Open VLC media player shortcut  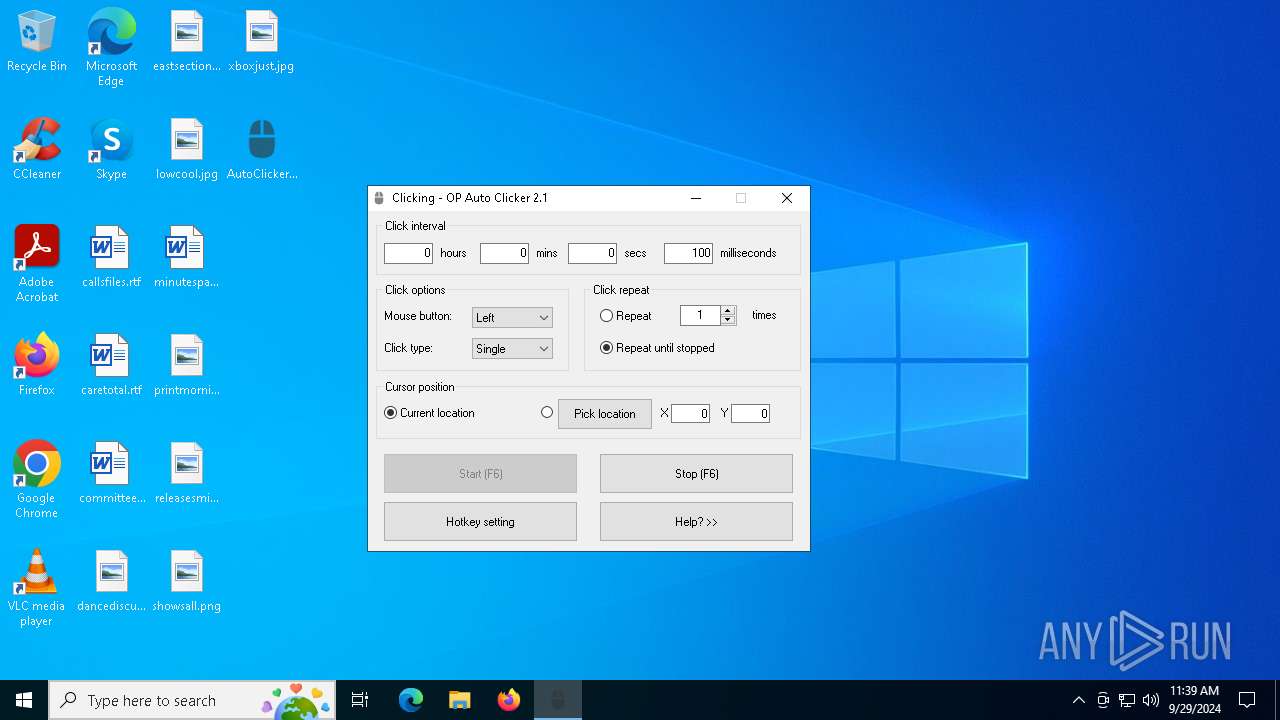(37, 587)
